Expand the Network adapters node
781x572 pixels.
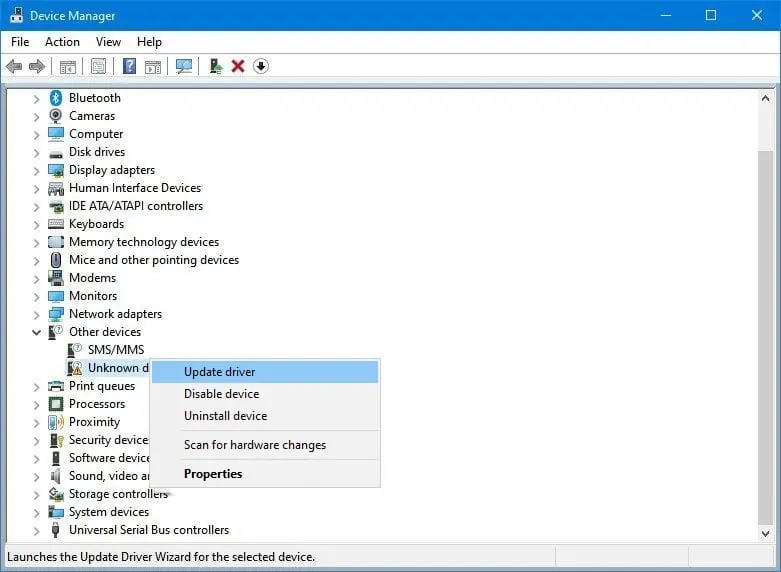click(x=36, y=315)
